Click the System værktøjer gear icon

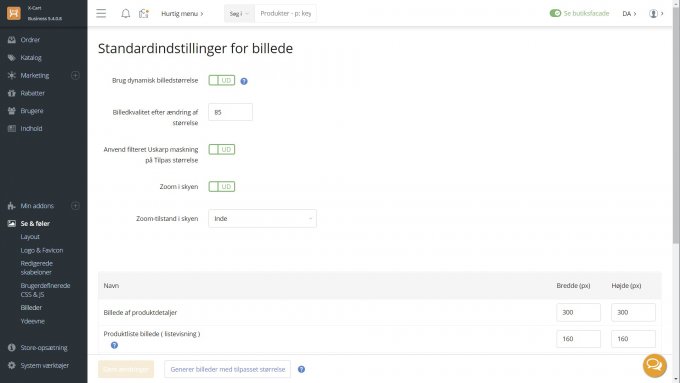[12, 366]
